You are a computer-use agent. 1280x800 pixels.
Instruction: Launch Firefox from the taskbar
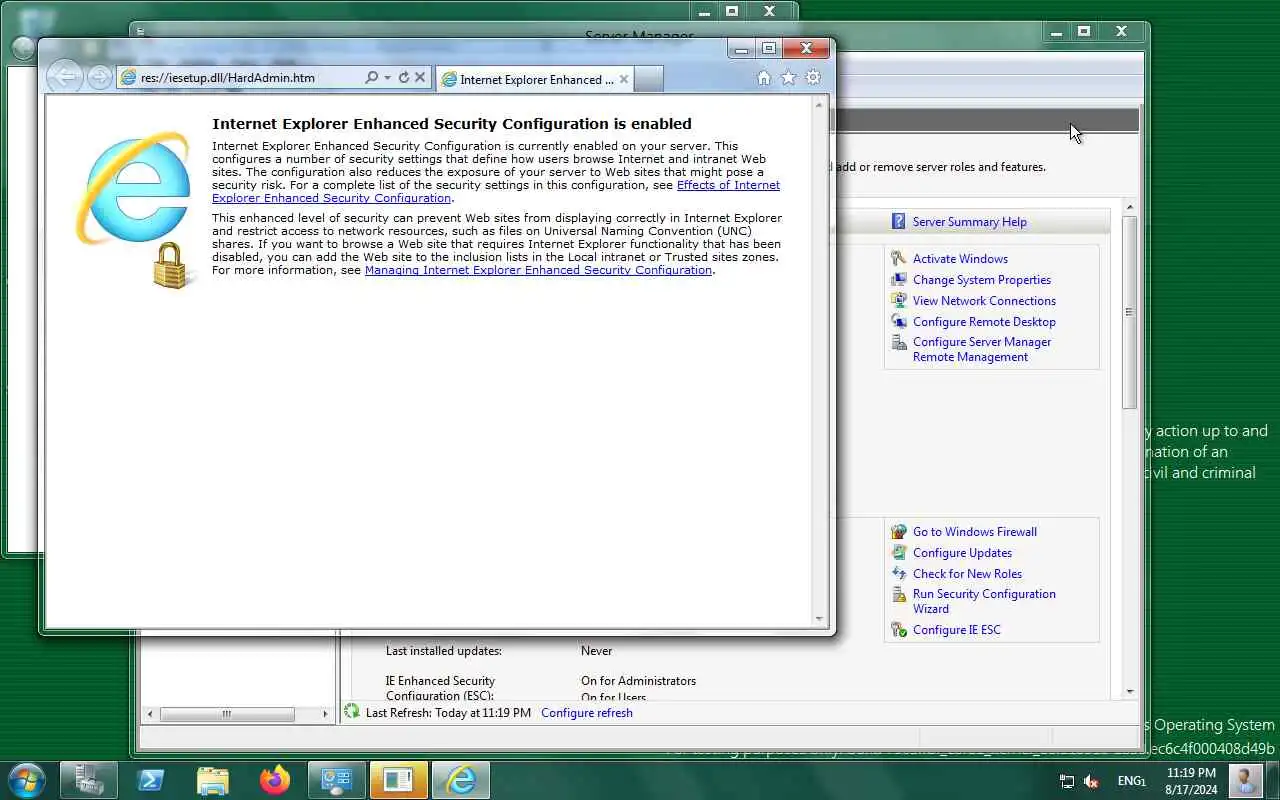point(274,780)
